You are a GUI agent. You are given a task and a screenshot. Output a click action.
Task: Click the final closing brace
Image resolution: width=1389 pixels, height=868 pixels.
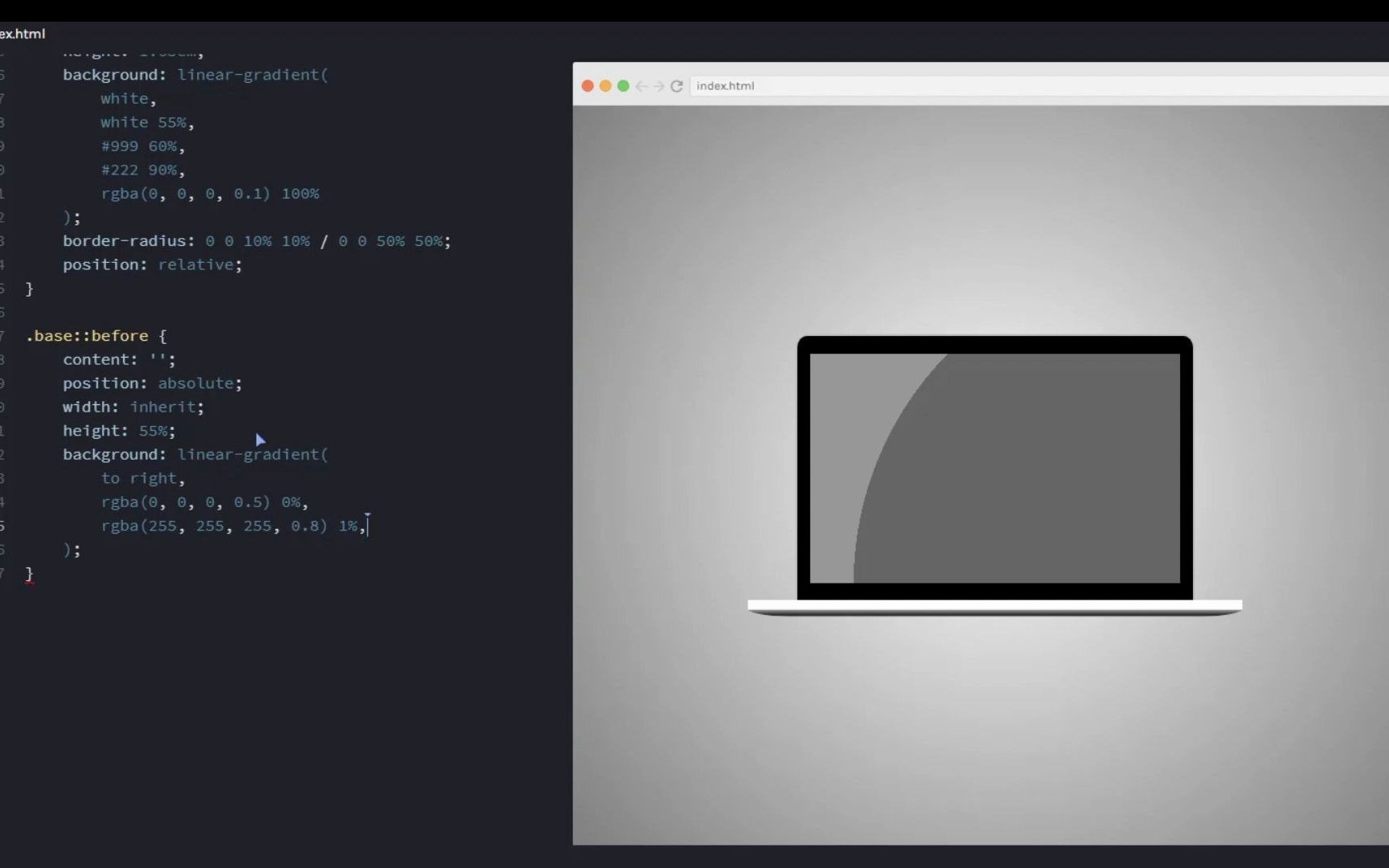30,573
